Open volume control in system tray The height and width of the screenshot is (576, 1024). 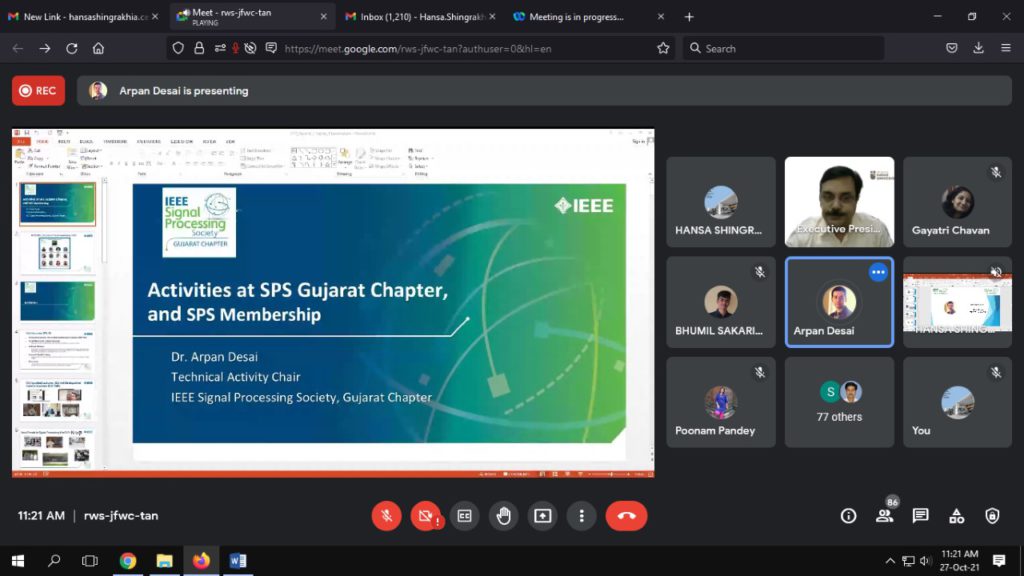(x=925, y=561)
